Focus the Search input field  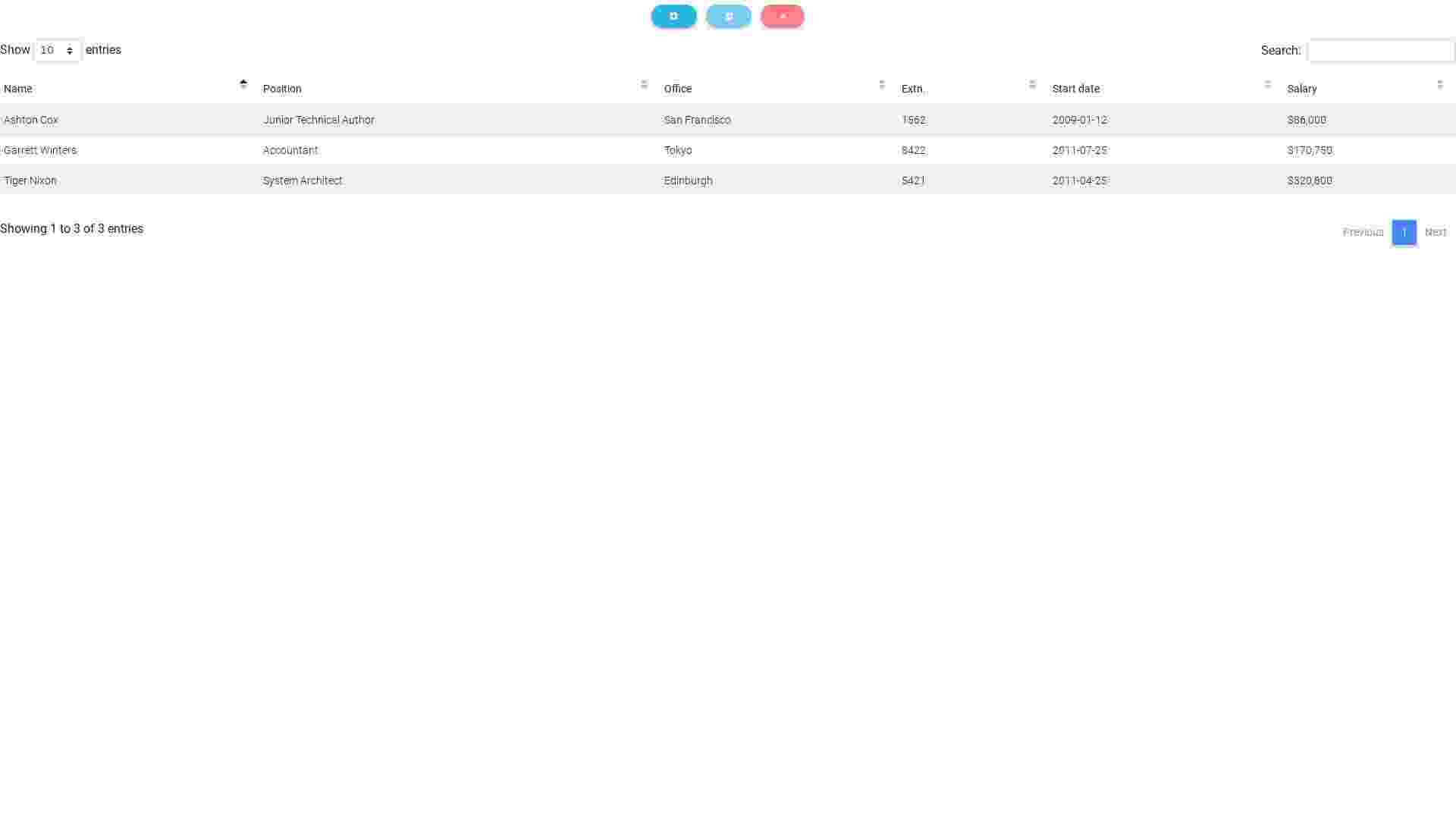(1380, 51)
